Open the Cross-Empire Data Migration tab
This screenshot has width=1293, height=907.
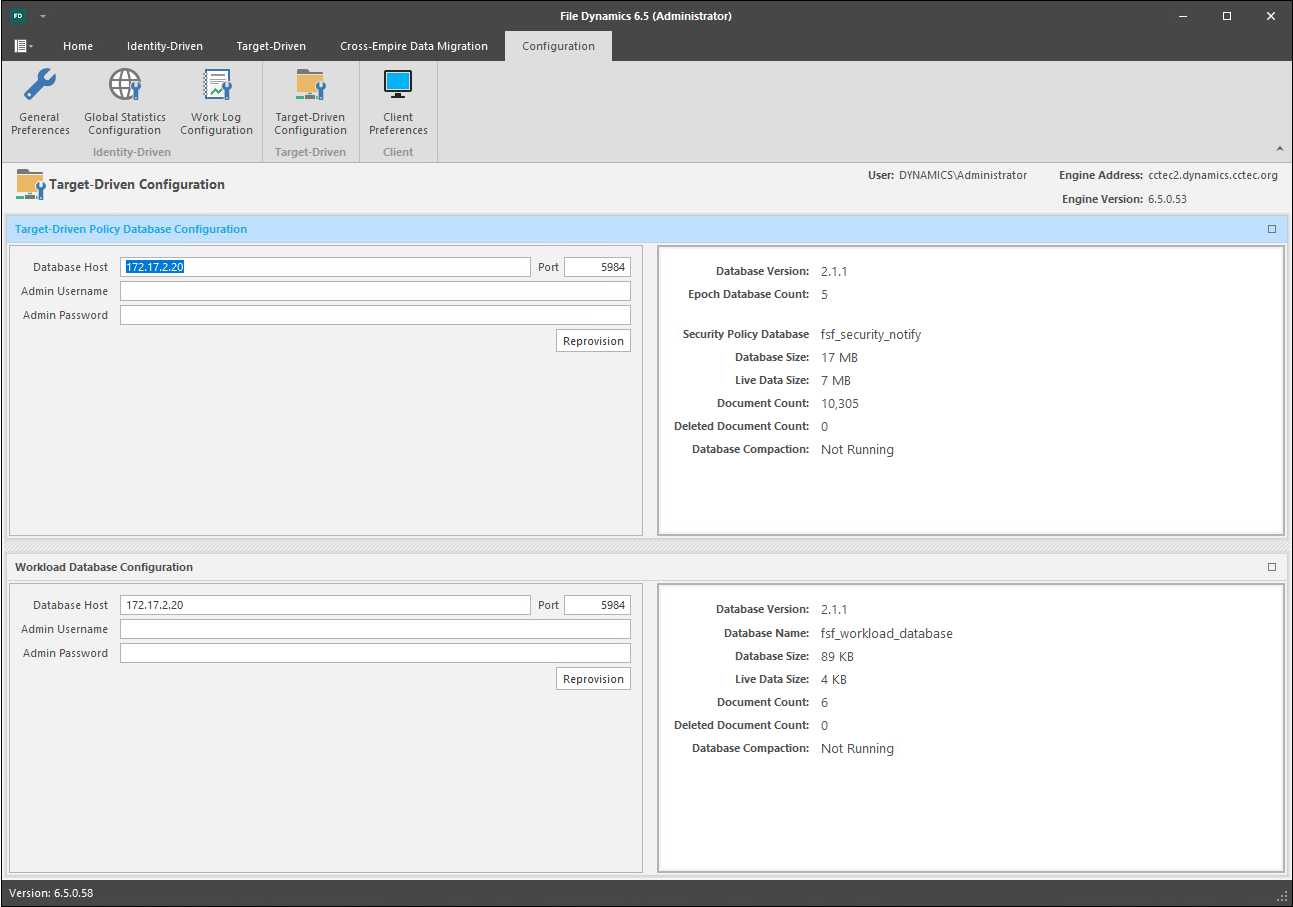414,46
